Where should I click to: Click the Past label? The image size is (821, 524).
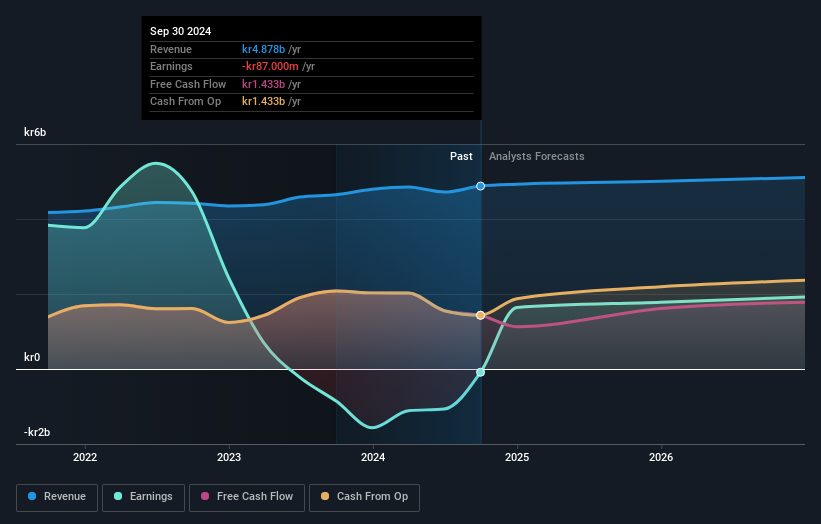(461, 156)
